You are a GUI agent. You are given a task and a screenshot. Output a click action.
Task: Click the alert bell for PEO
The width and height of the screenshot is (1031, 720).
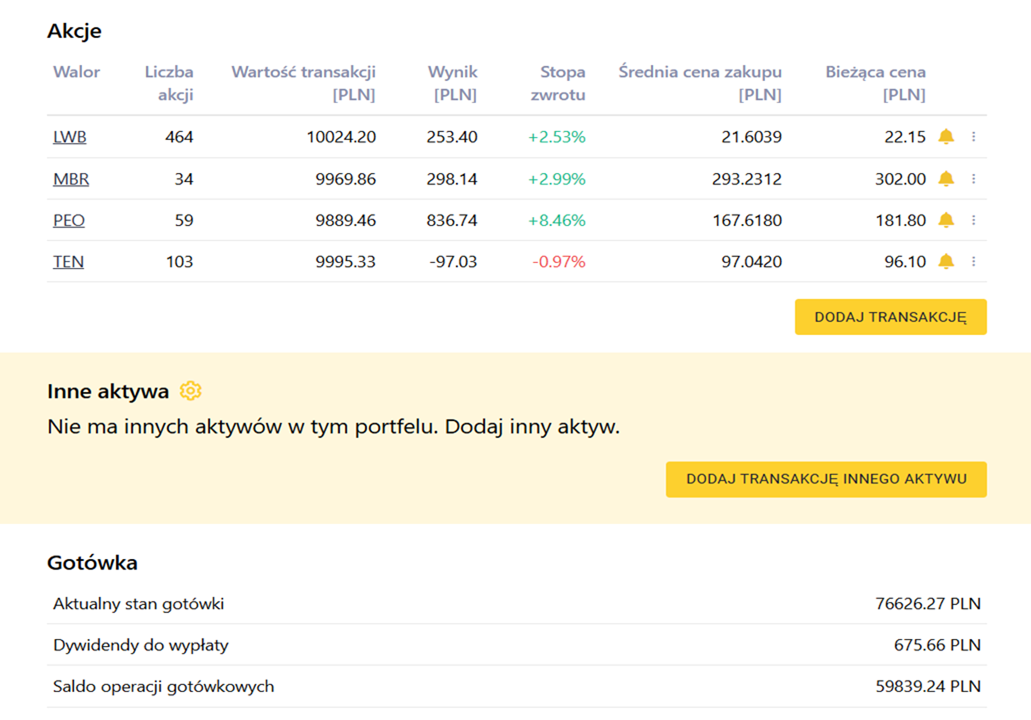[946, 220]
